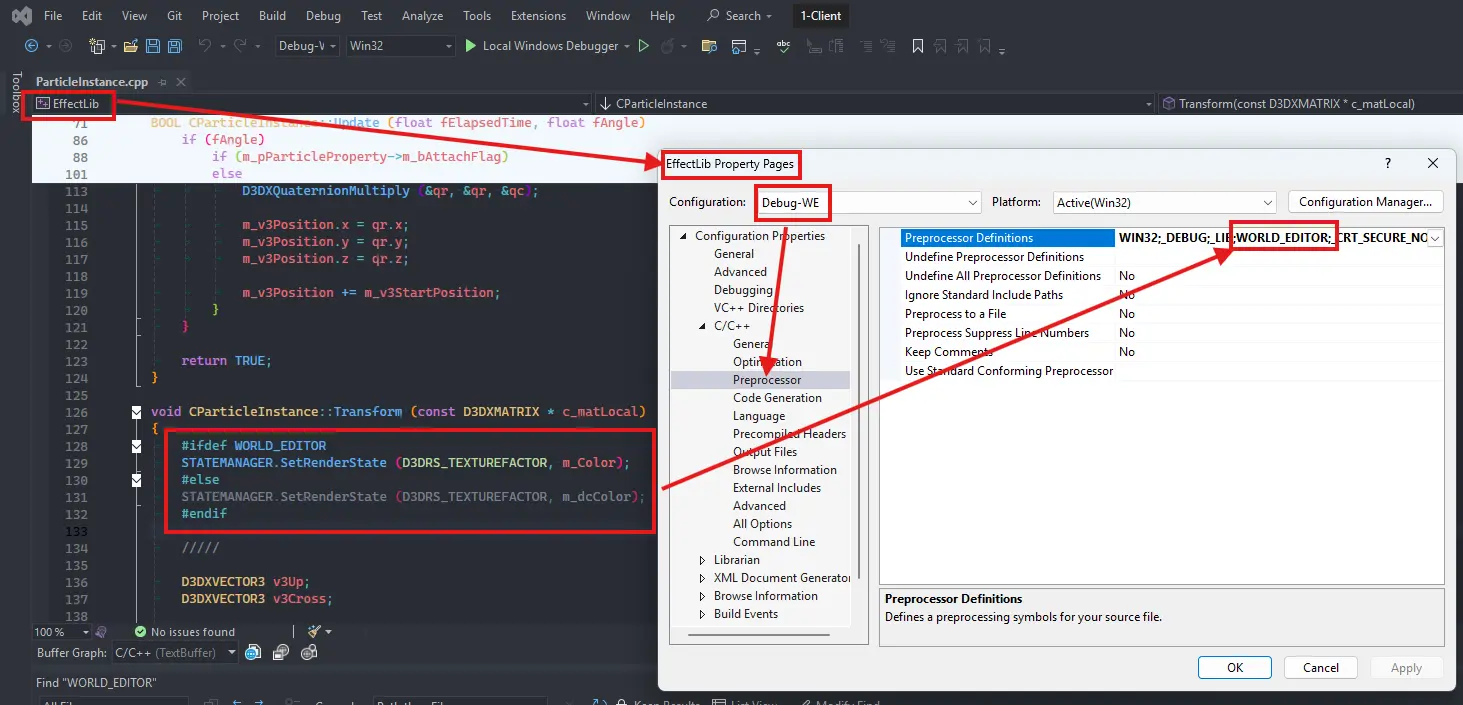1463x705 pixels.
Task: Open the zoom level 100% dropdown
Action: (x=62, y=631)
